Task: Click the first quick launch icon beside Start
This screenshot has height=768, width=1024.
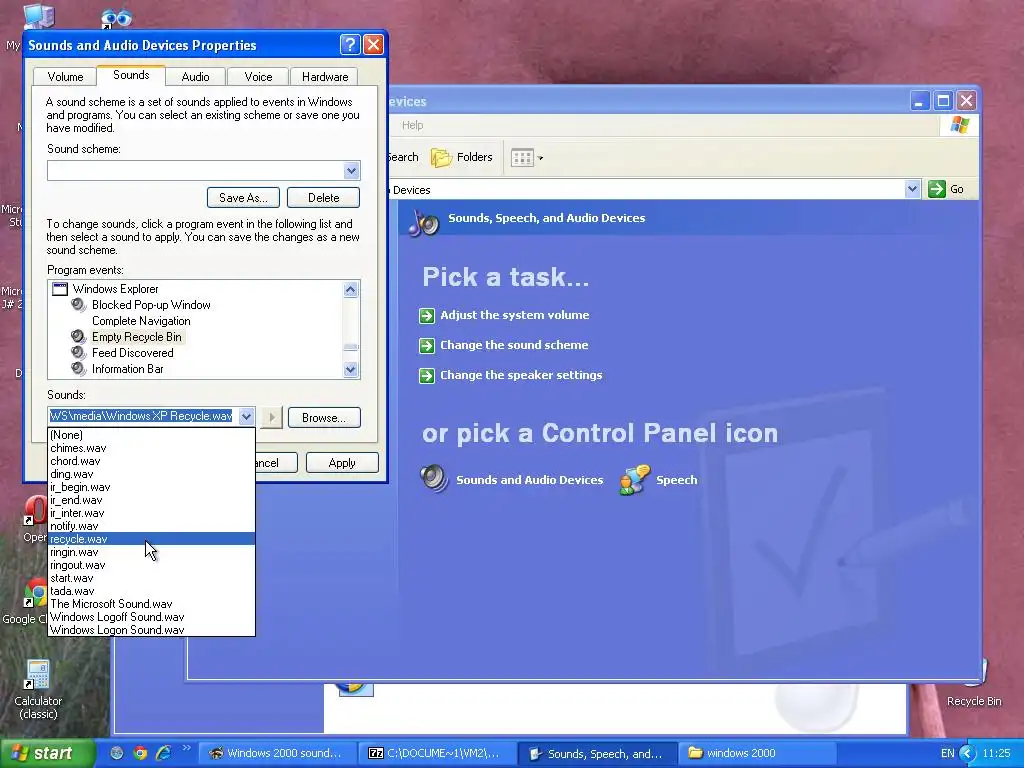Action: click(117, 753)
